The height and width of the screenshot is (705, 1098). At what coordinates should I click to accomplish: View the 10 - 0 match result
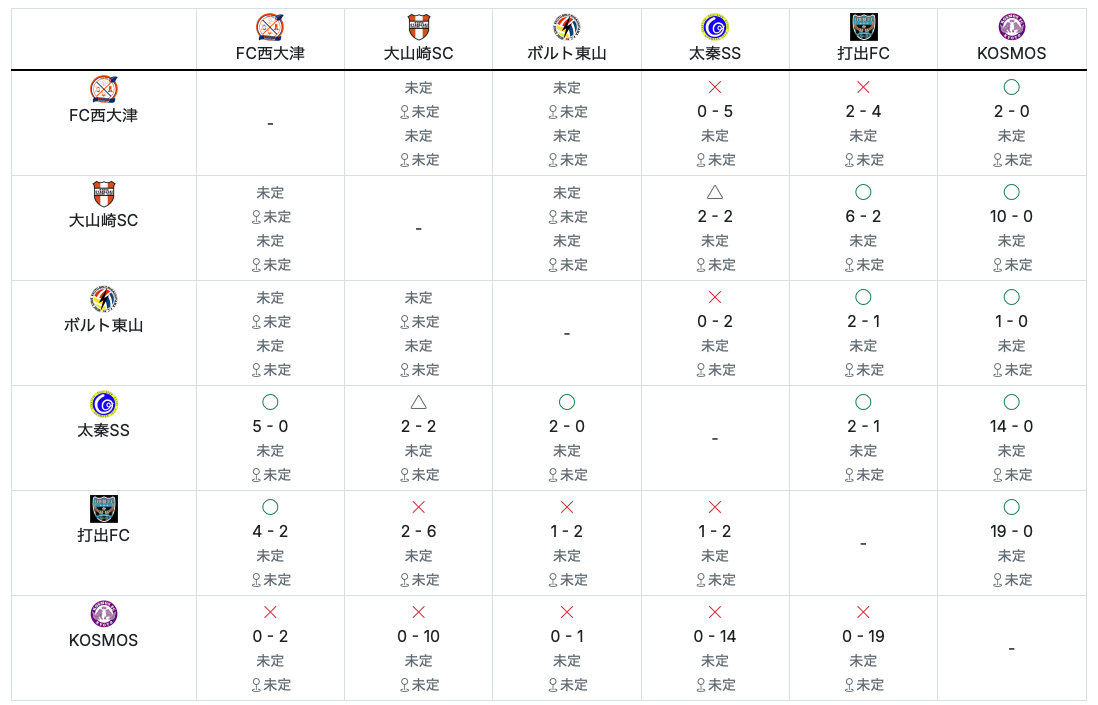[x=1011, y=216]
